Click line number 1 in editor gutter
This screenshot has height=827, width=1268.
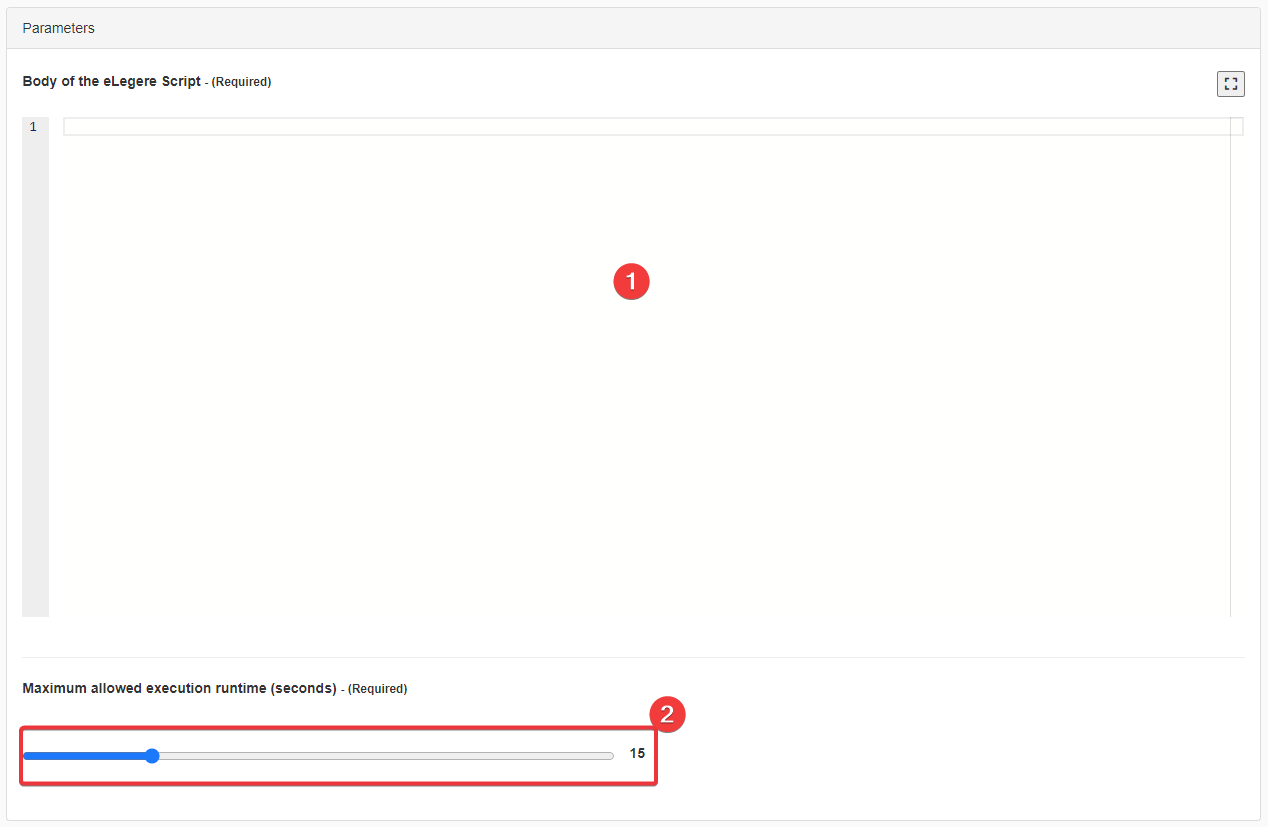point(33,127)
